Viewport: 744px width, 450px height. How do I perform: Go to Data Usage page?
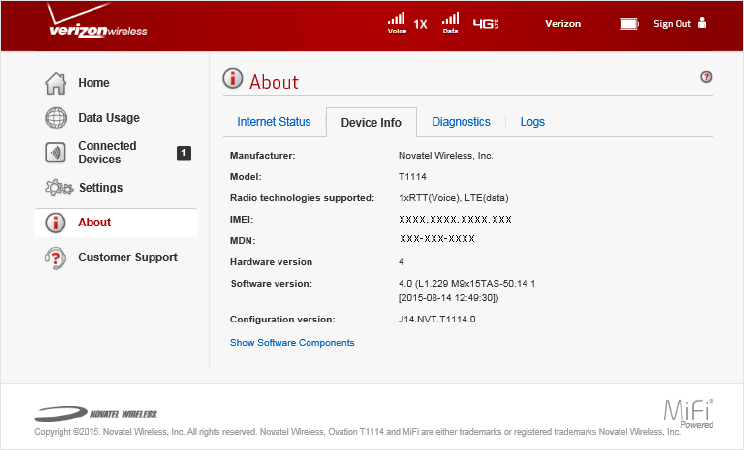(109, 118)
